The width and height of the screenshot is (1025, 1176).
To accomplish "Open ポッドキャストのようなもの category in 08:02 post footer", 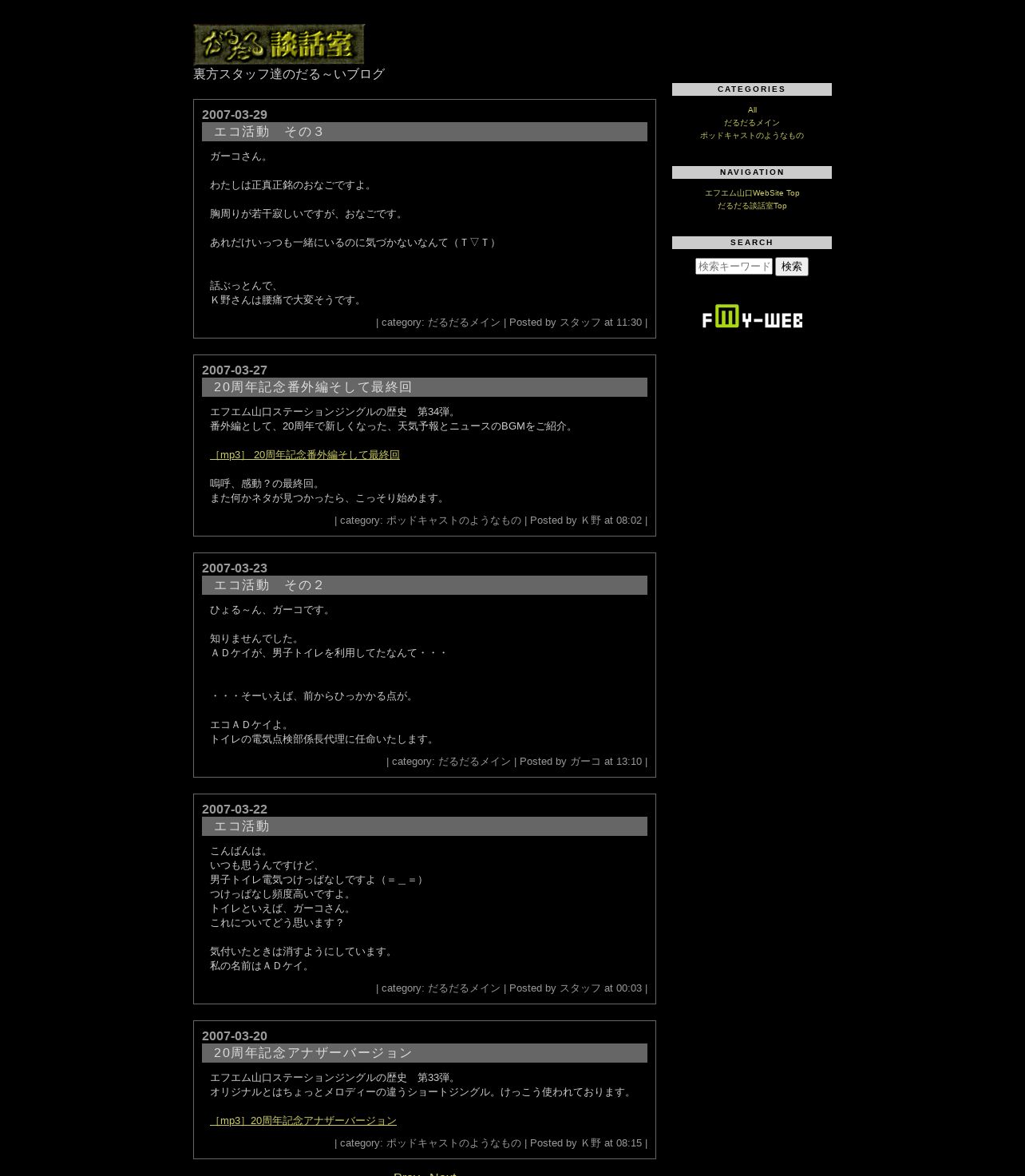I will click(x=453, y=521).
